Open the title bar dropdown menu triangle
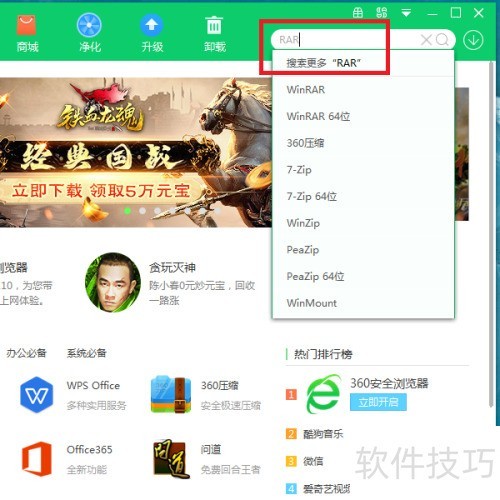 (406, 13)
